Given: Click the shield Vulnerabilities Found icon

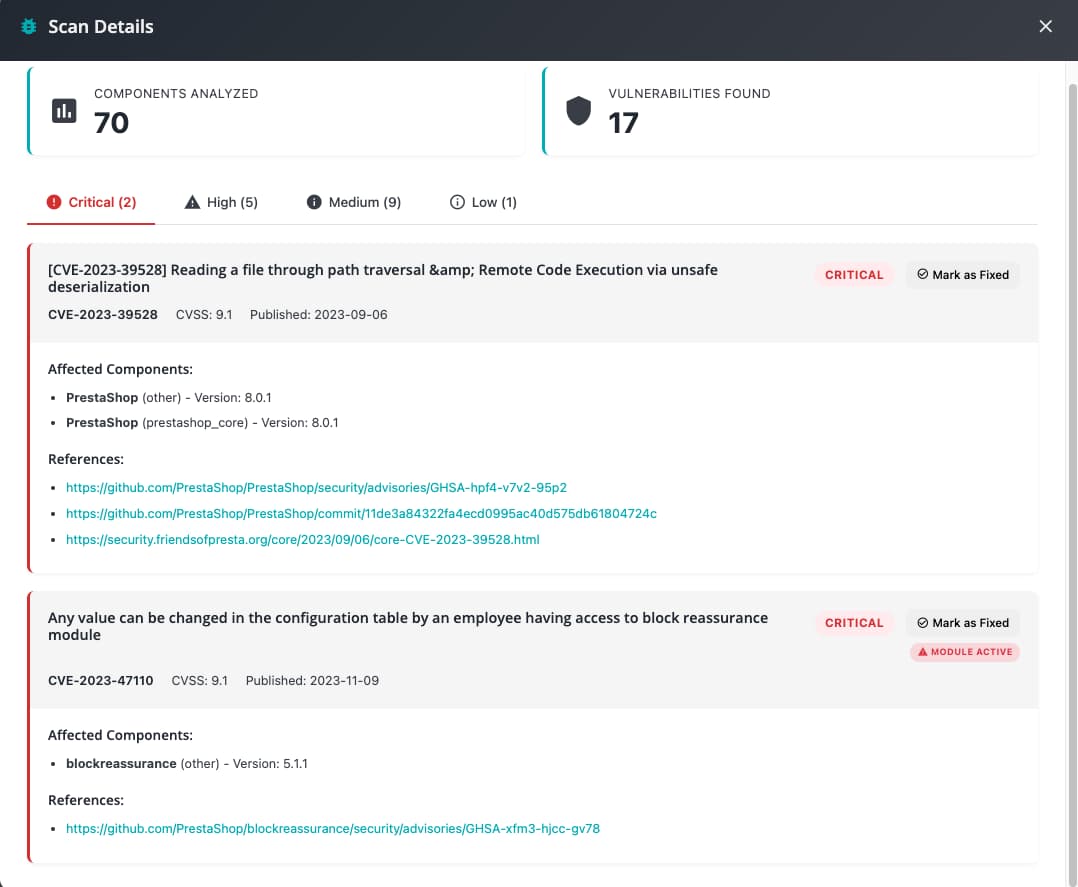Looking at the screenshot, I should coord(578,111).
